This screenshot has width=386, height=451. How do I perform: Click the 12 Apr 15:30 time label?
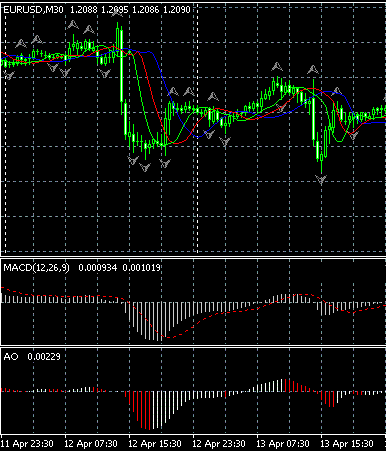(155, 444)
